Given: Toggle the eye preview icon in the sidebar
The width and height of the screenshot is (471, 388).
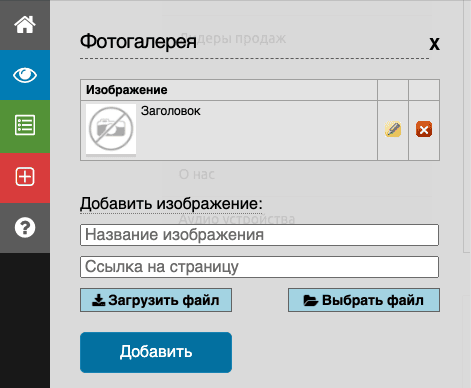Looking at the screenshot, I should click(x=25, y=75).
